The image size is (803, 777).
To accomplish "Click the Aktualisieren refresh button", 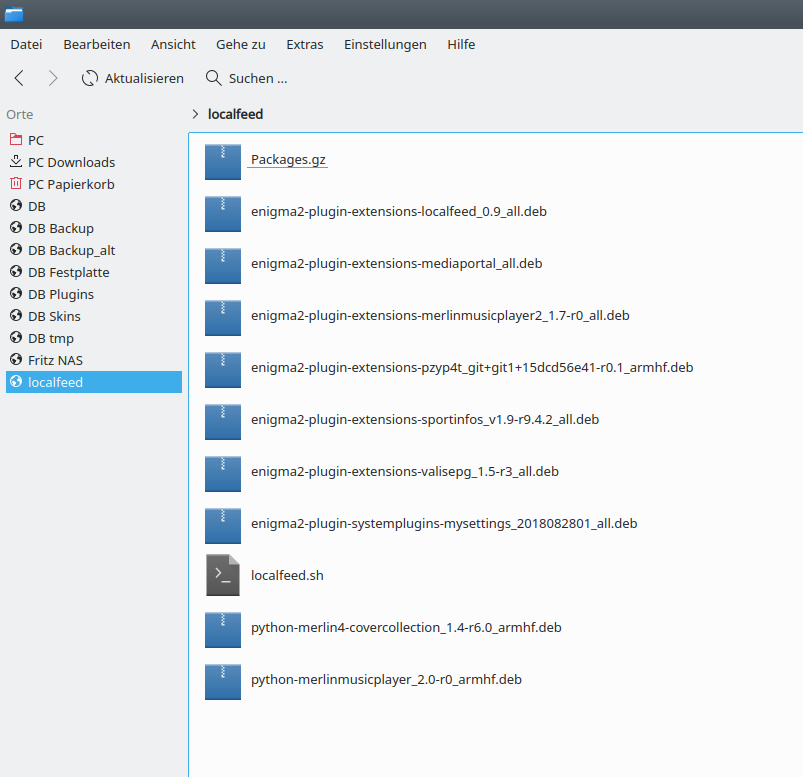I will tap(132, 78).
